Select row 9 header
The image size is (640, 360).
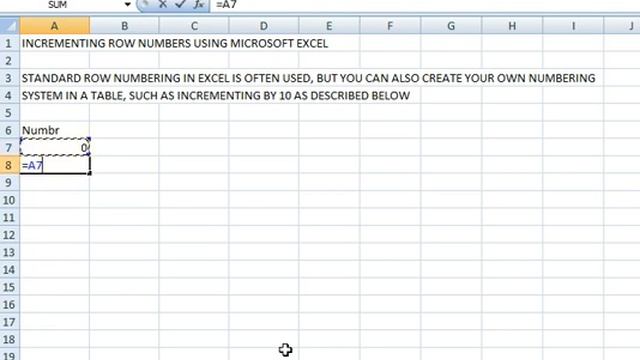[9, 182]
